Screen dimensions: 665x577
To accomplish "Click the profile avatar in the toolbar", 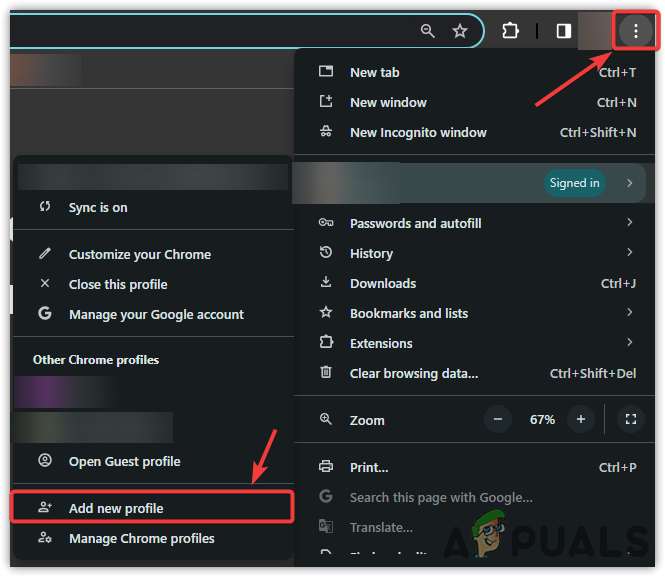I will point(595,31).
